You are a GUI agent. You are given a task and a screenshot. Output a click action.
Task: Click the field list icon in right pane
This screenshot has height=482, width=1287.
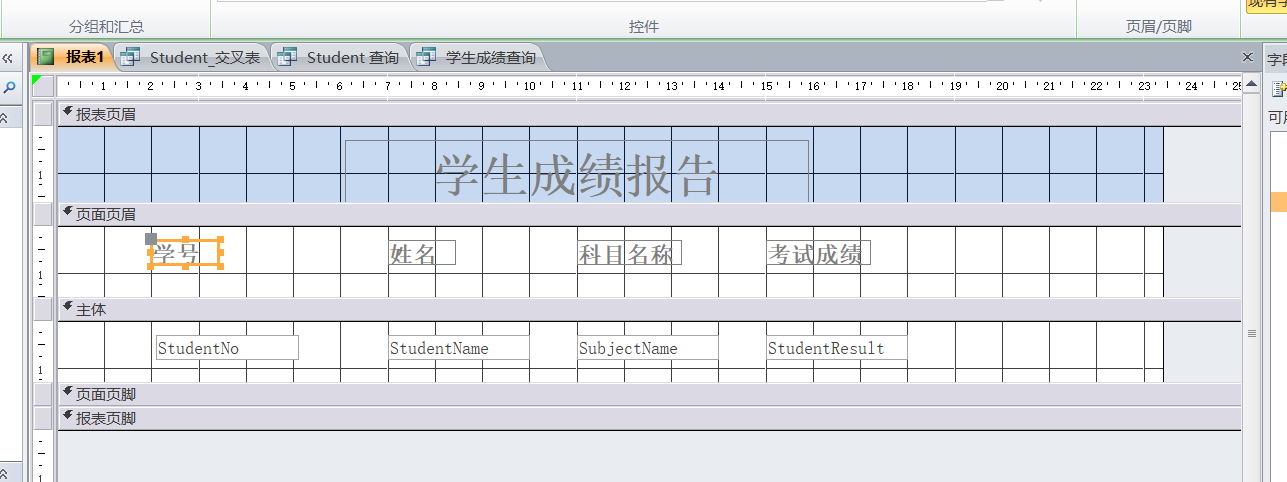(1279, 89)
